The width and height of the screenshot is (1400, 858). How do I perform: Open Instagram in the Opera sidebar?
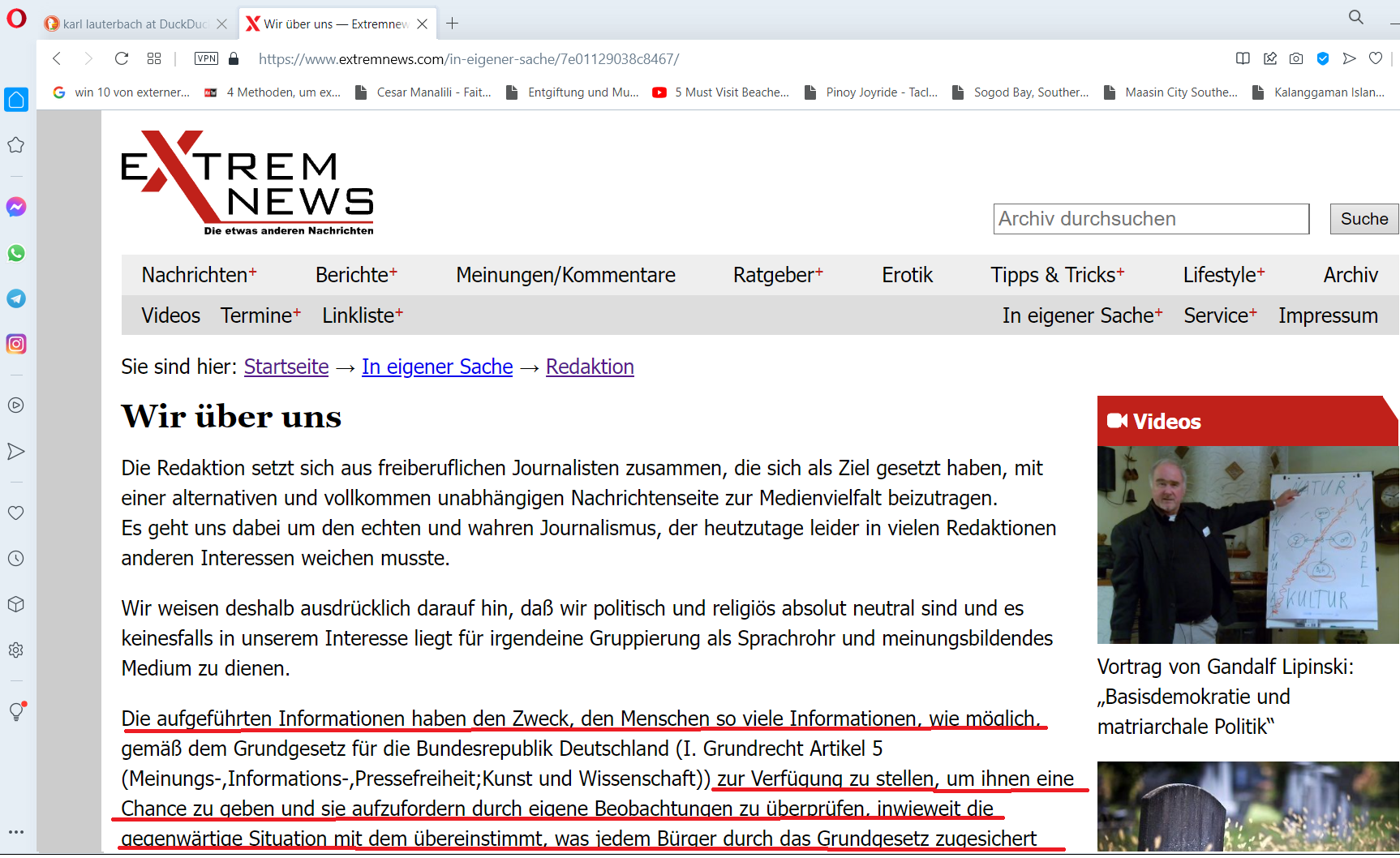[16, 344]
